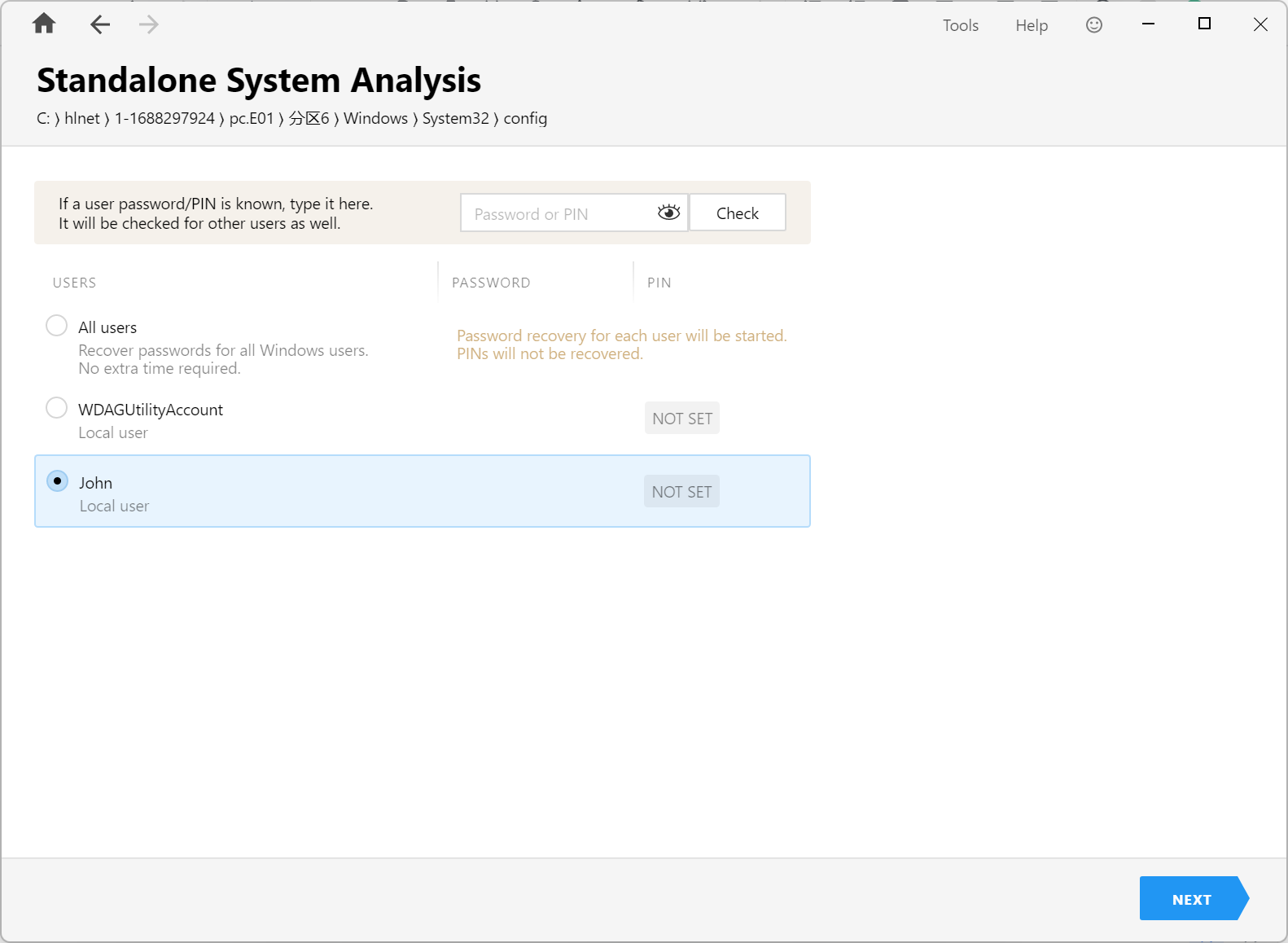
Task: Click 'Recover passwords for all Windows users.' text
Action: pos(223,350)
